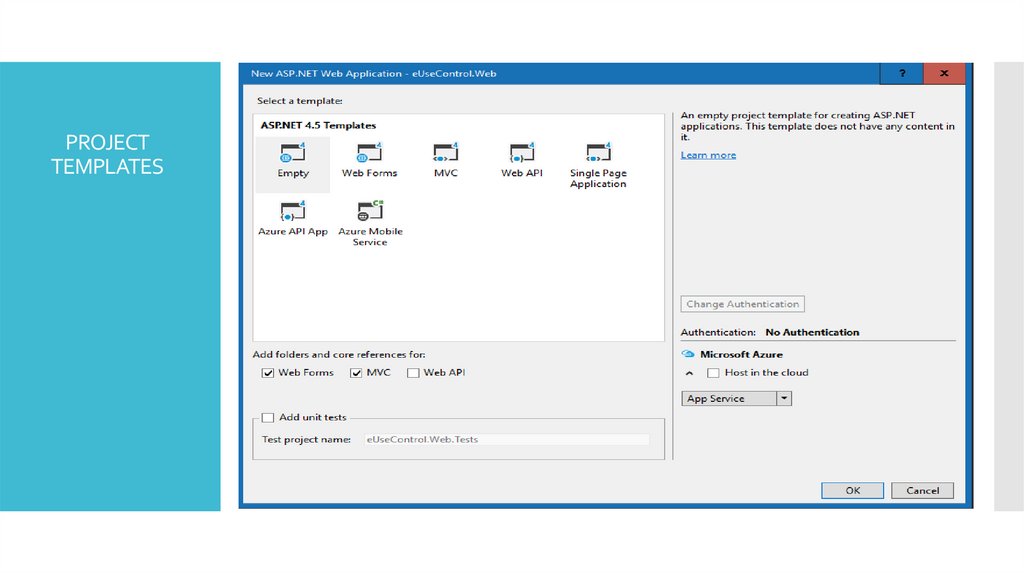Click the No Authentication text
Viewport: 1024px width, 574px height.
pos(812,332)
